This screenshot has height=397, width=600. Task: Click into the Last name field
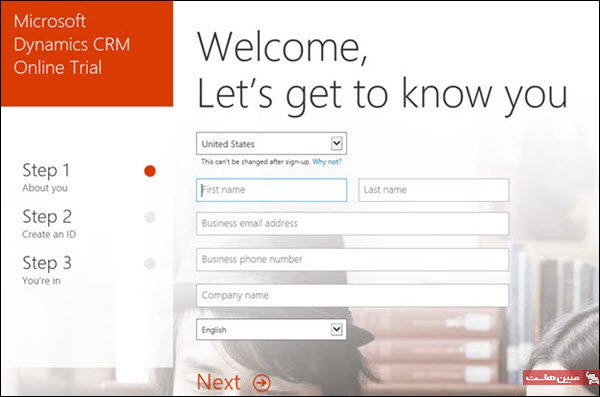point(434,190)
